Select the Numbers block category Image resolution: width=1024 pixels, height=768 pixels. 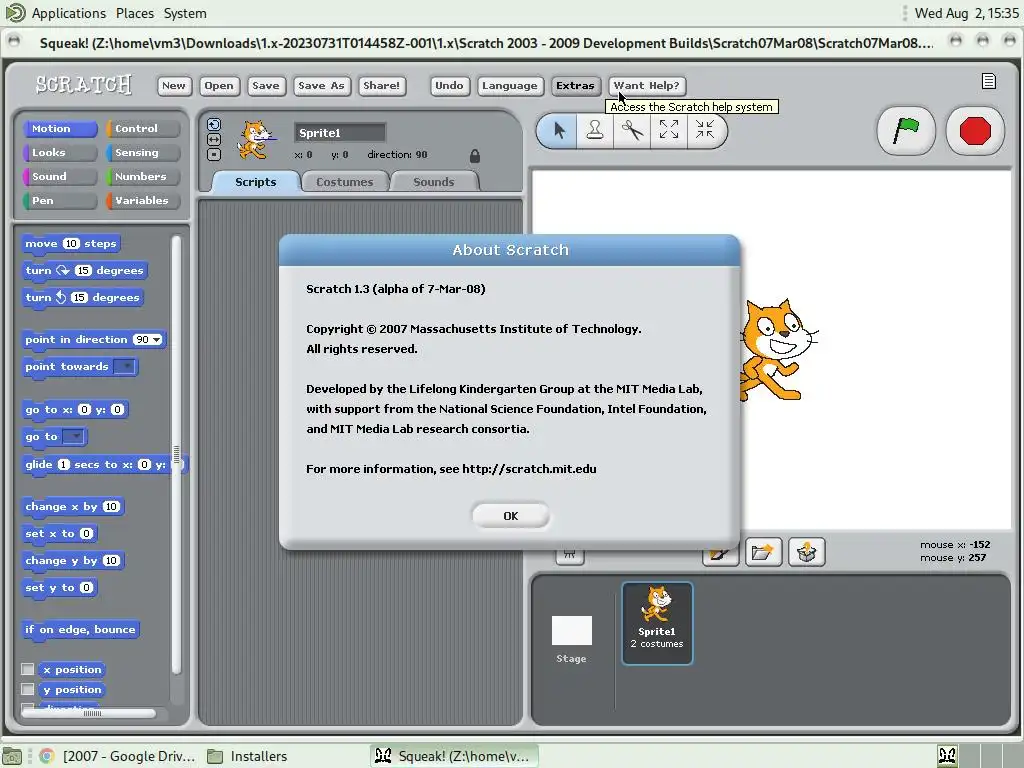(x=143, y=176)
